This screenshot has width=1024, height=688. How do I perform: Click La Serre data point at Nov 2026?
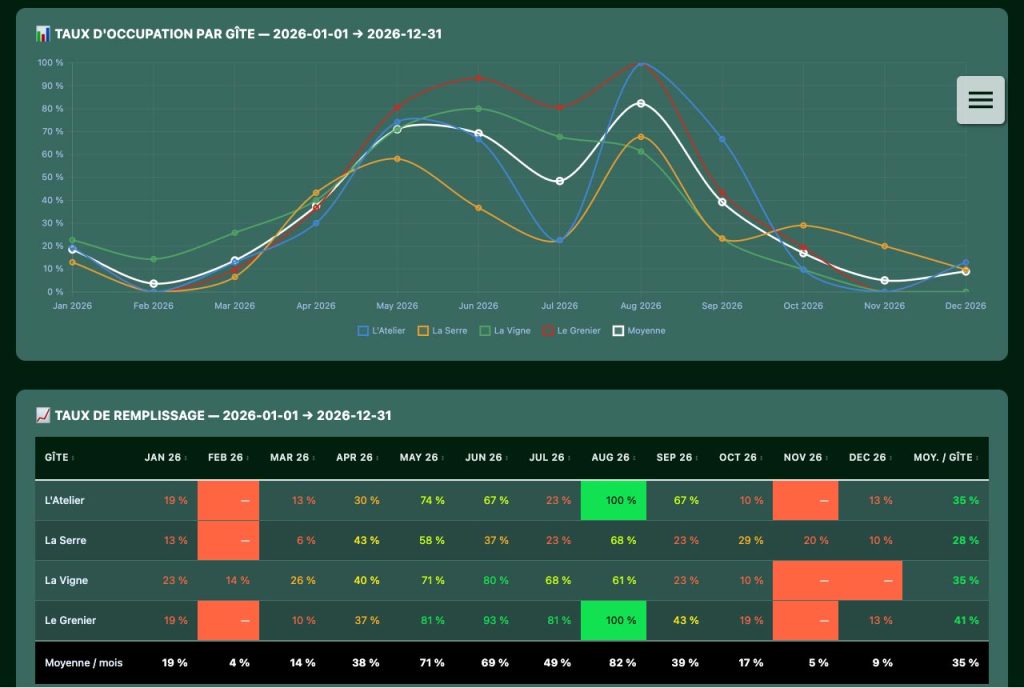pos(885,246)
